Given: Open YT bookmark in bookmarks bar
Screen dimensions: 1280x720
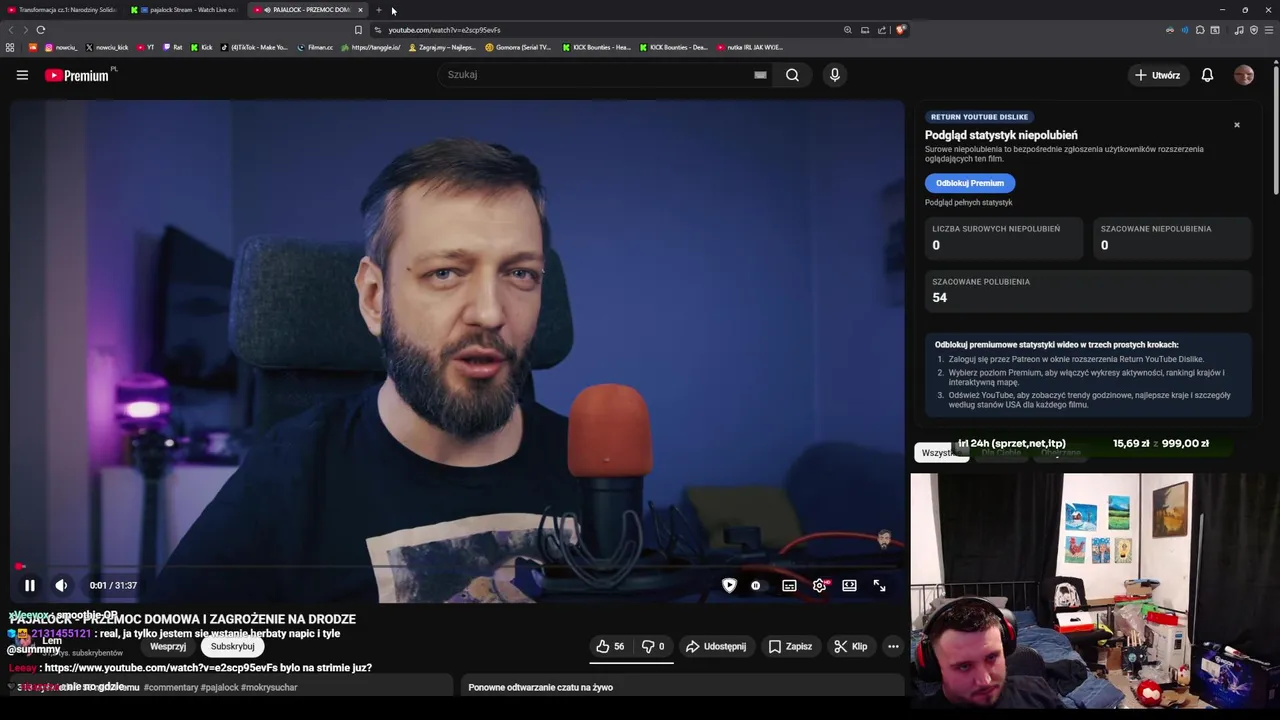Looking at the screenshot, I should pyautogui.click(x=145, y=47).
